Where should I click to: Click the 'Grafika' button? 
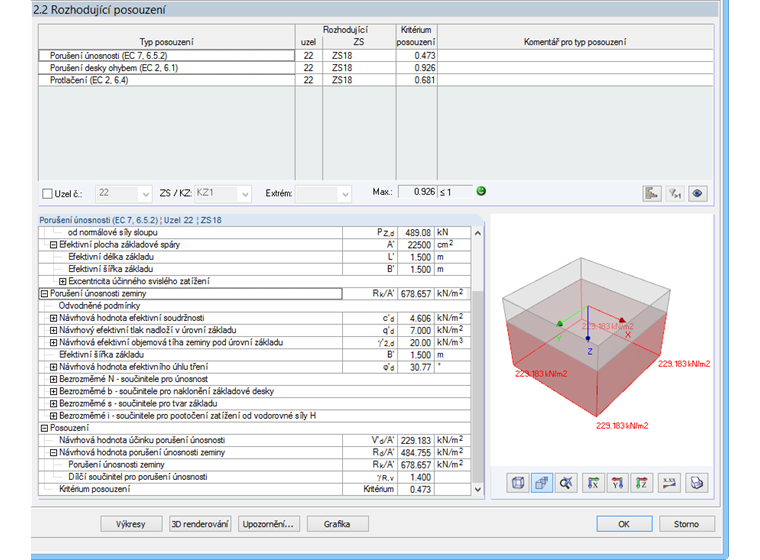pyautogui.click(x=337, y=524)
